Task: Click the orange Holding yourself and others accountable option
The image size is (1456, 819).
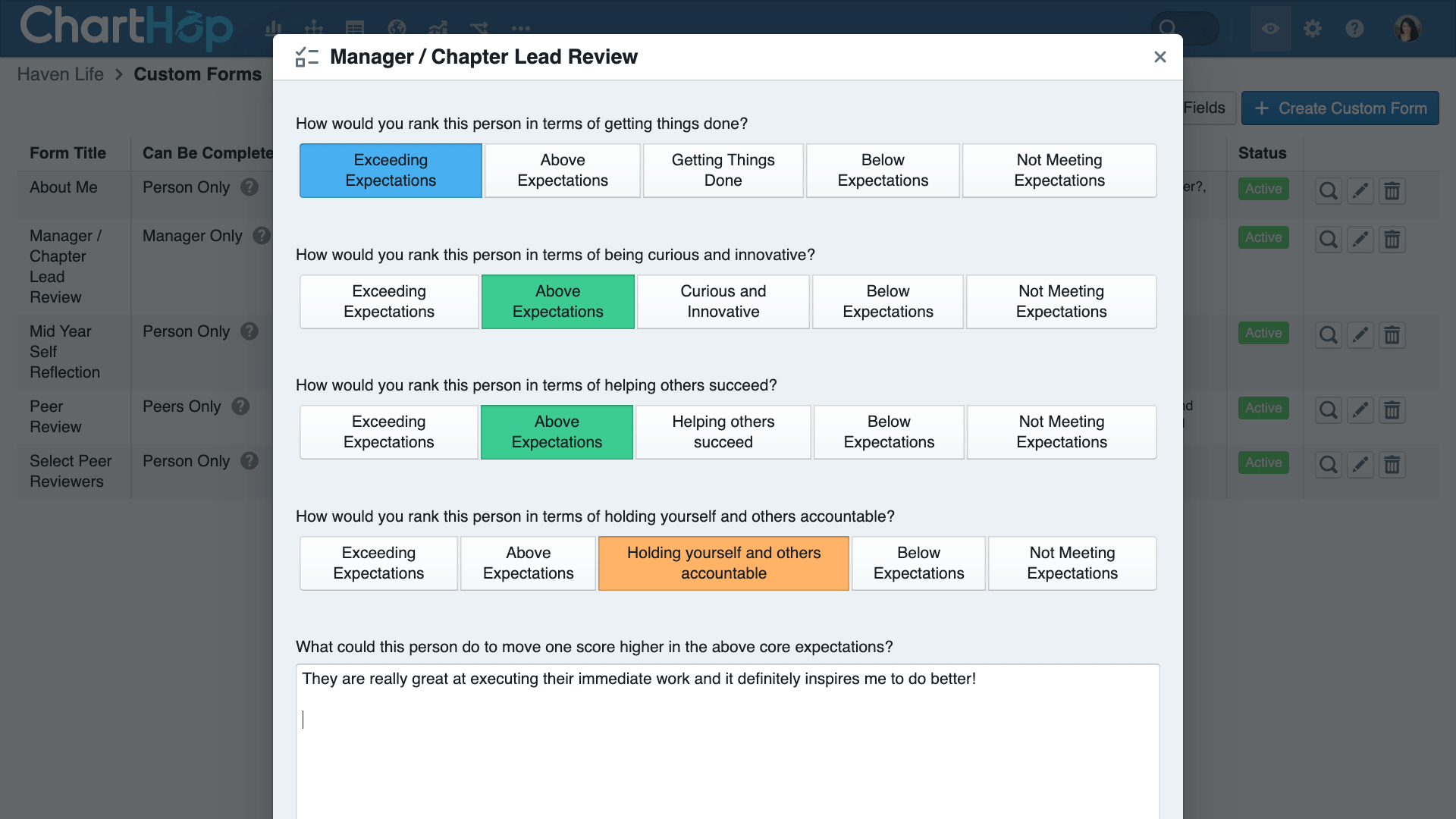Action: tap(723, 563)
